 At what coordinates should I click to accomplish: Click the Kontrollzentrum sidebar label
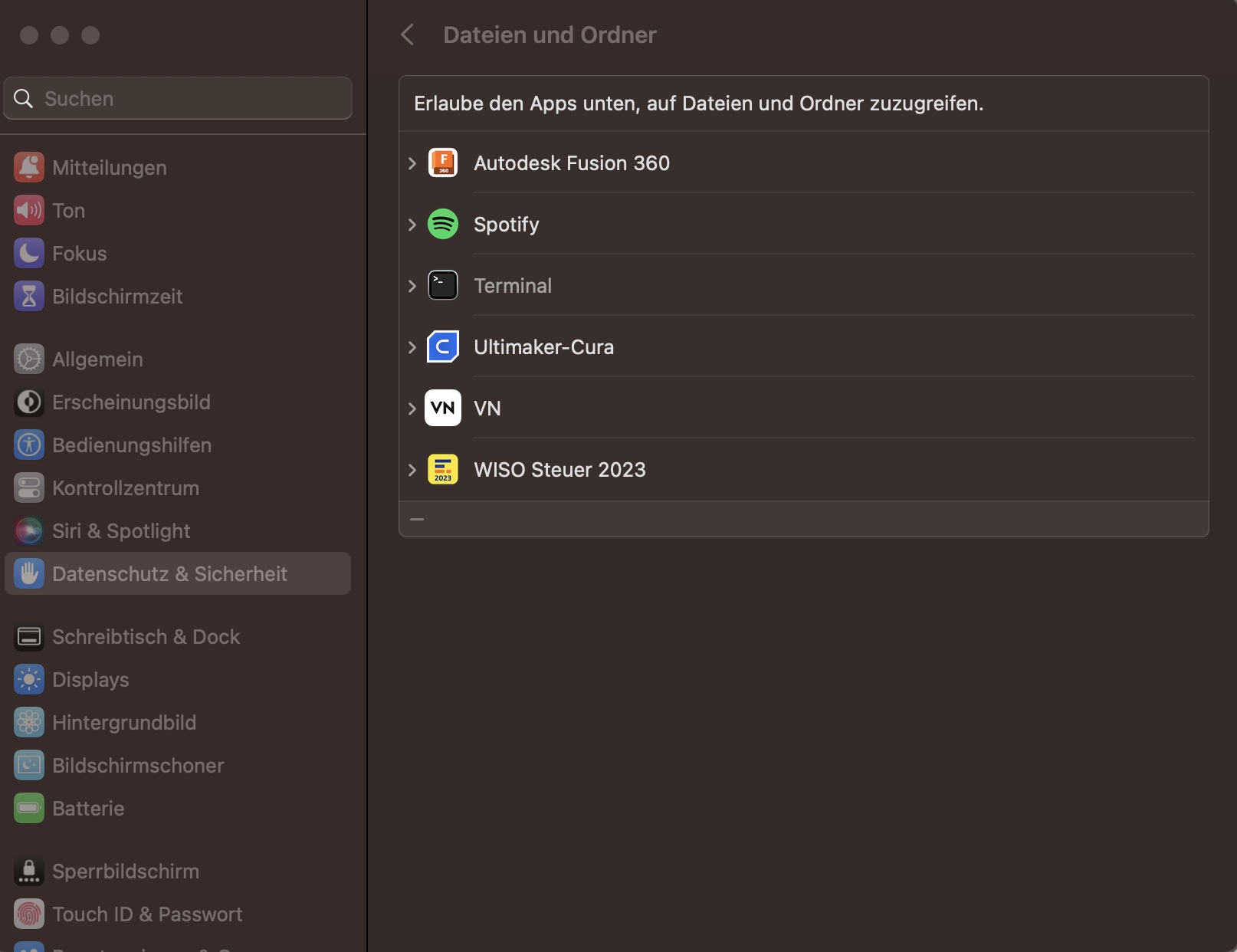pos(126,488)
